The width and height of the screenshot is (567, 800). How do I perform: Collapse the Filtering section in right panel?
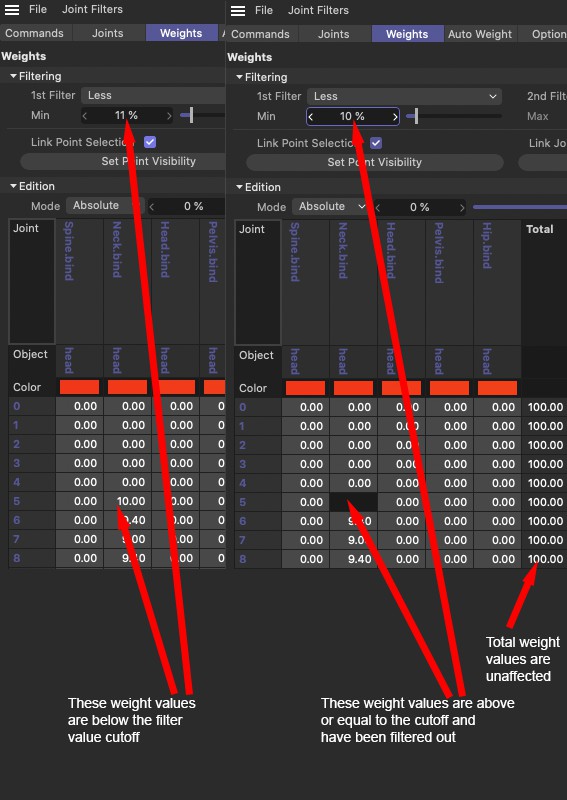239,78
